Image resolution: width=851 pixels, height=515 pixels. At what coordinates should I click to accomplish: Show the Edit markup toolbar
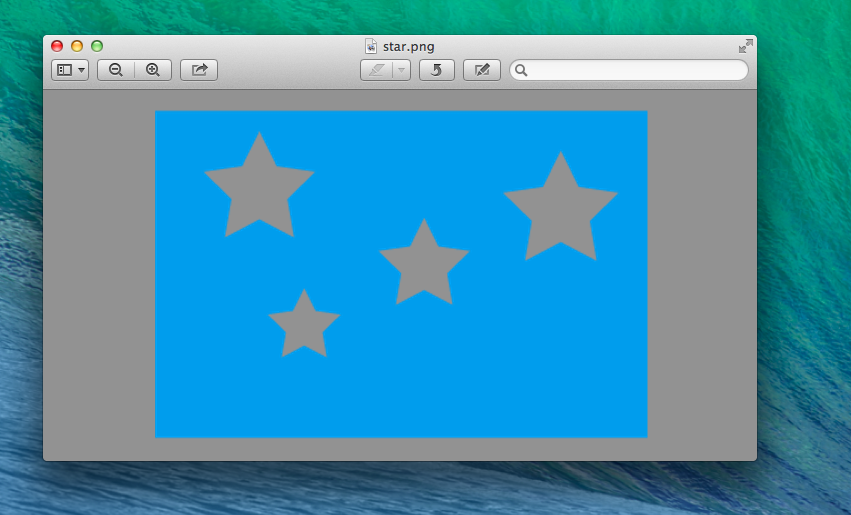482,70
